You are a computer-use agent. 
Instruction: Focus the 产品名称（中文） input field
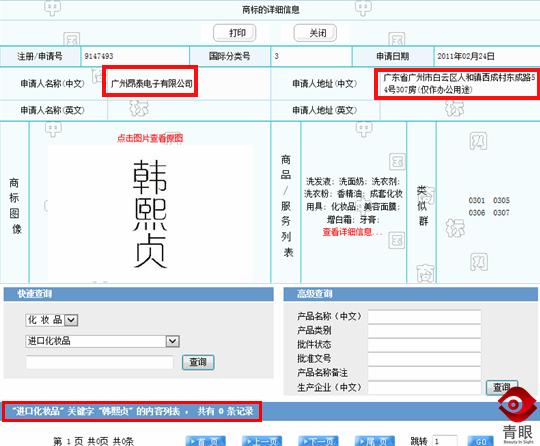(x=424, y=317)
